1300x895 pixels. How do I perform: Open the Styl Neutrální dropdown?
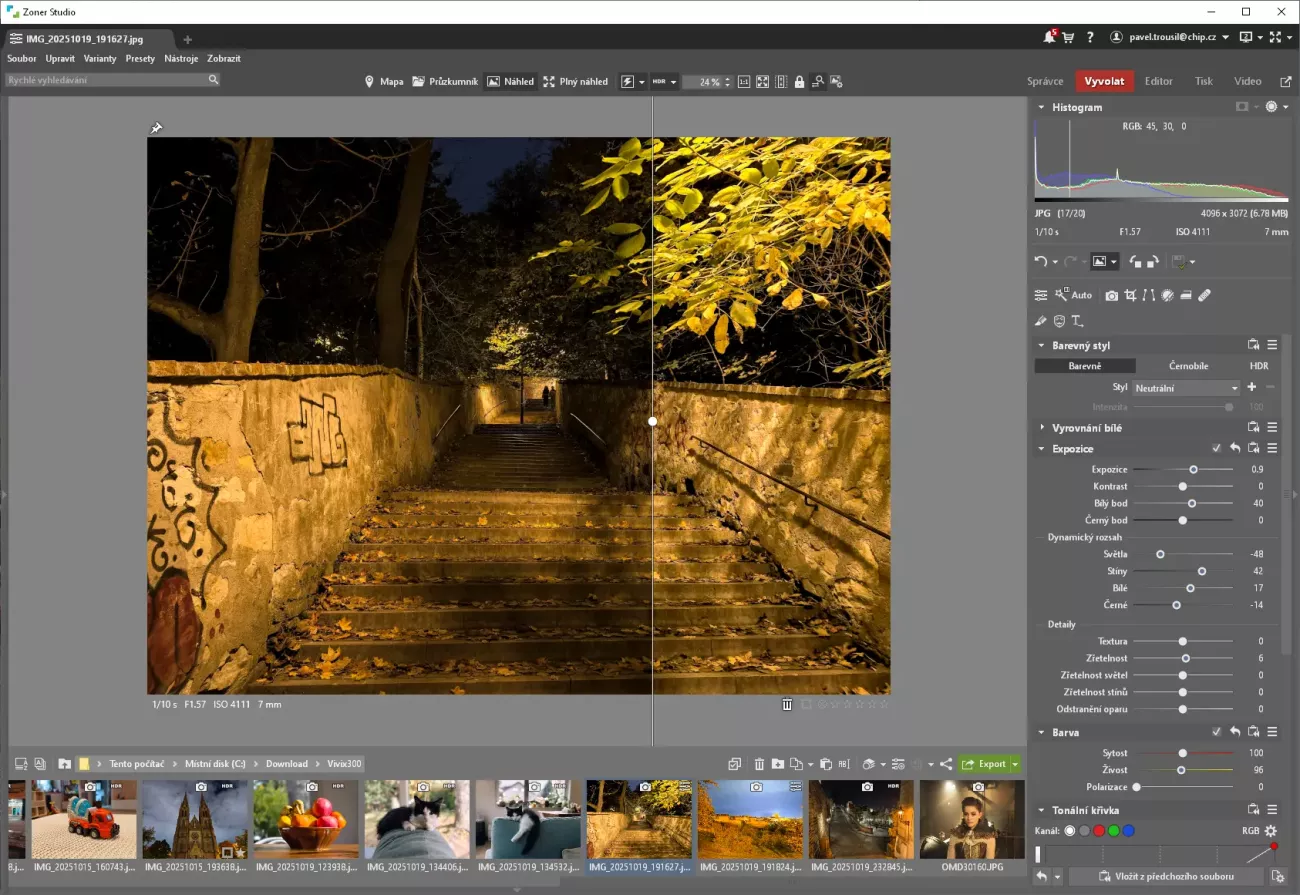click(x=1186, y=388)
